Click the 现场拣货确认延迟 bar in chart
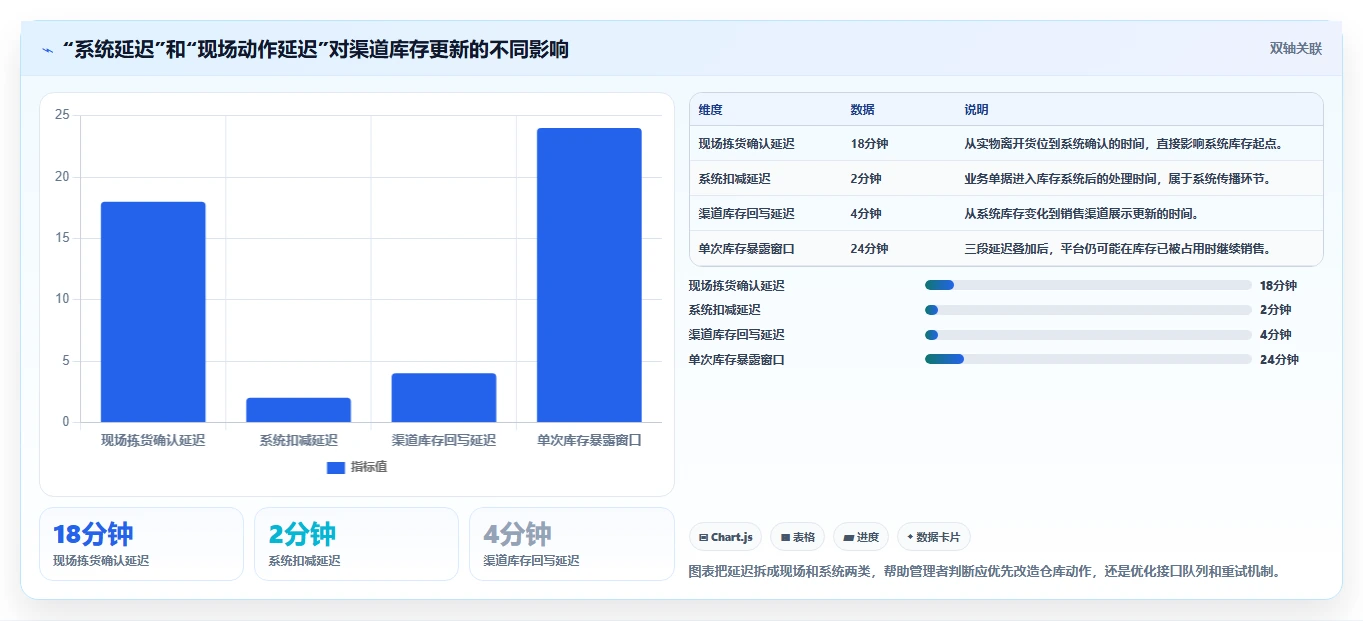Image resolution: width=1363 pixels, height=621 pixels. (x=153, y=312)
